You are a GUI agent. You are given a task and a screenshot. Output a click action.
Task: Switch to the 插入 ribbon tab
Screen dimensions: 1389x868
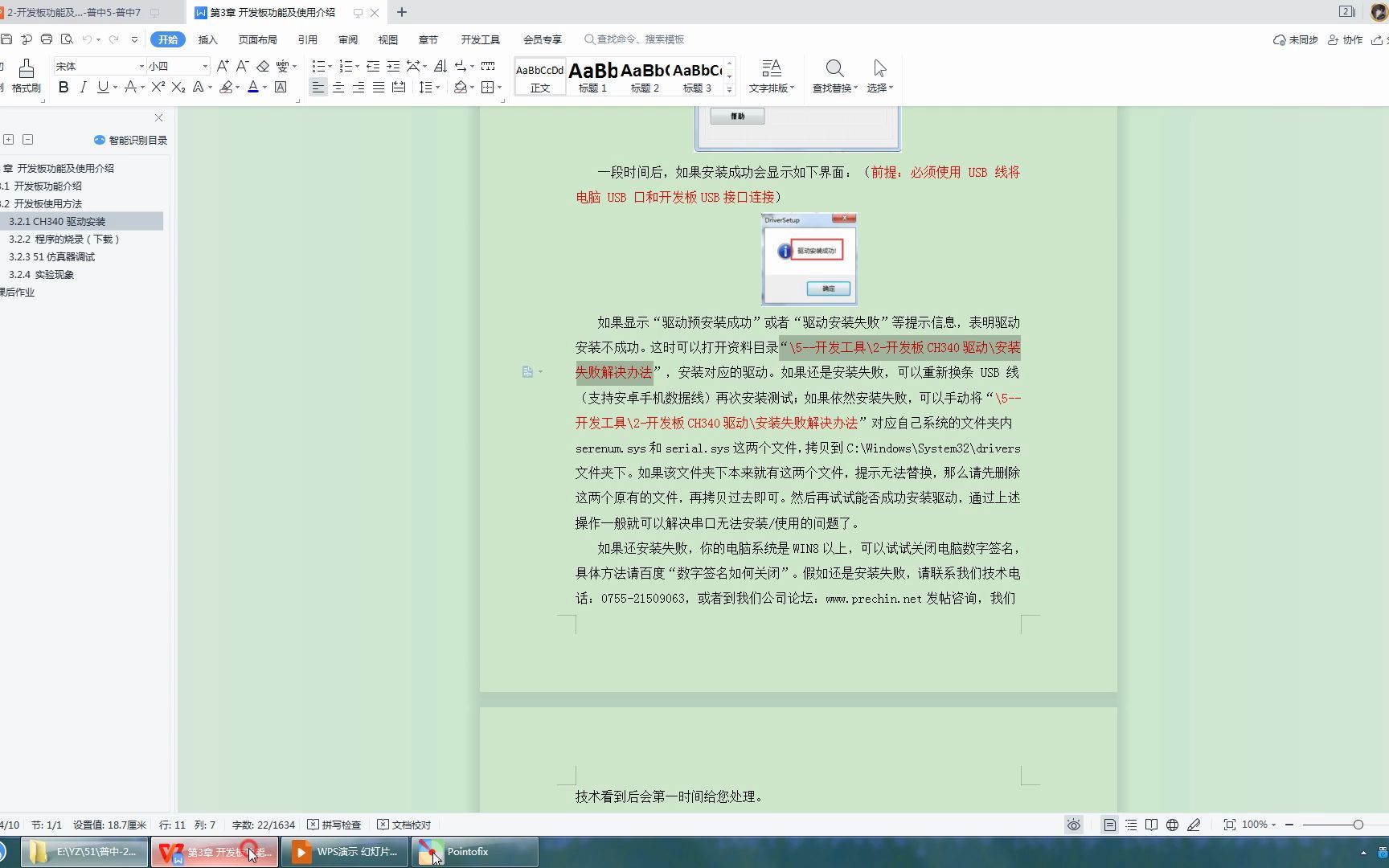coord(207,39)
